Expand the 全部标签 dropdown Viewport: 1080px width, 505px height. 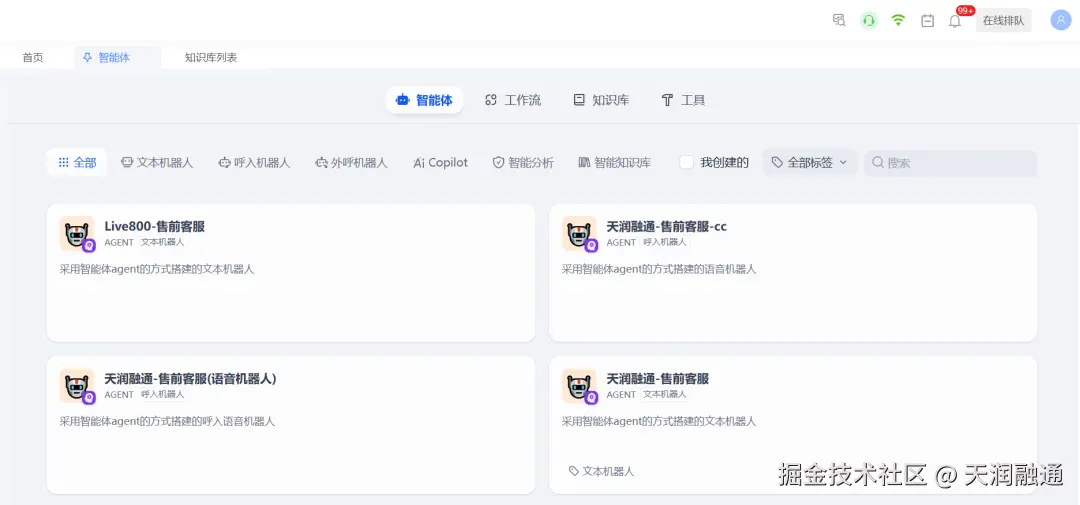tap(810, 163)
